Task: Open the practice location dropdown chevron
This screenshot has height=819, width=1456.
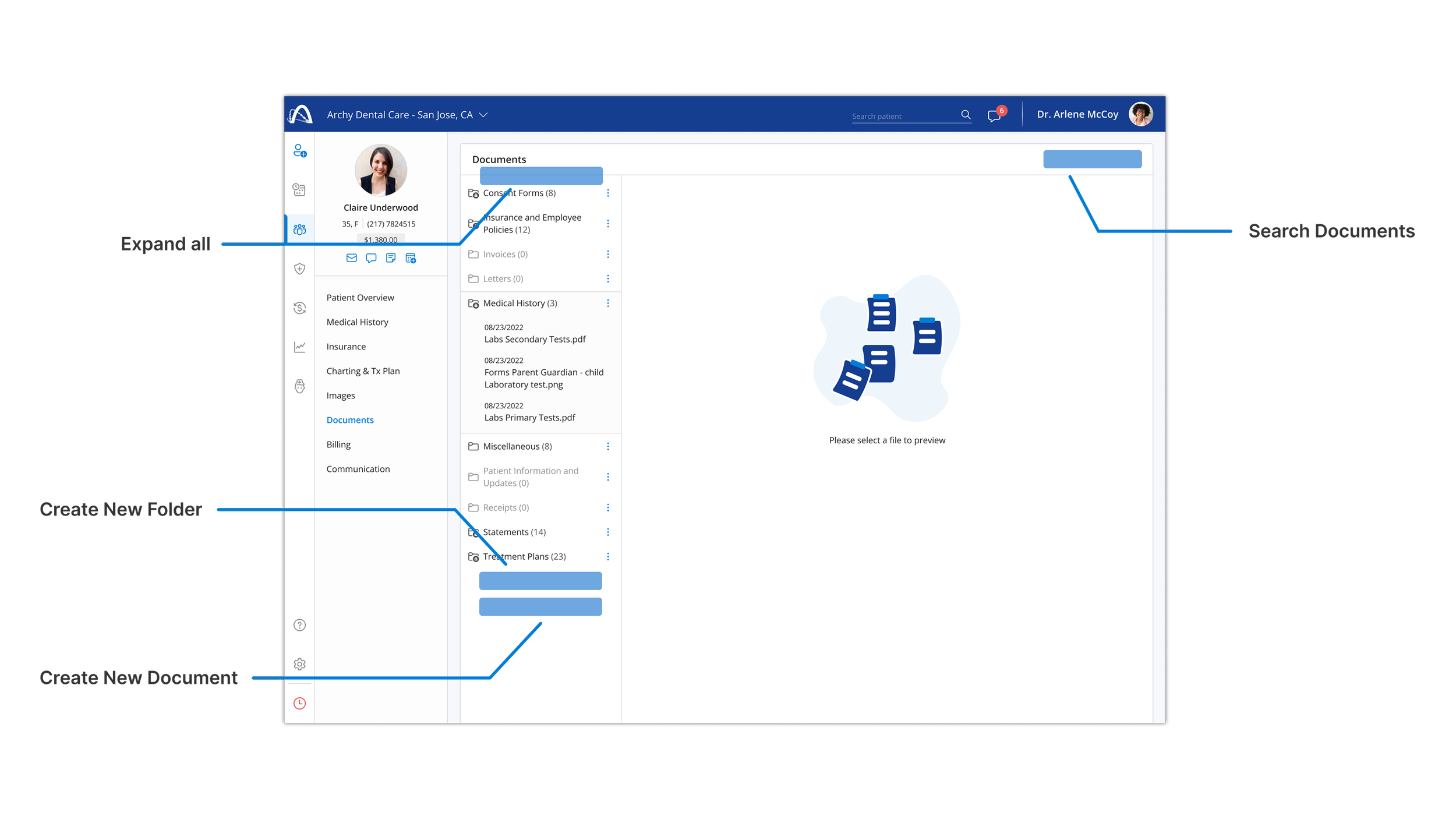Action: [x=483, y=115]
